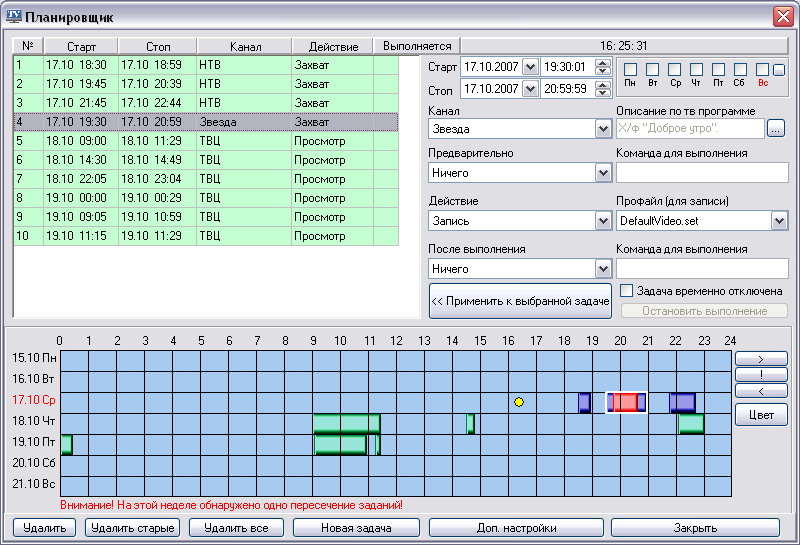This screenshot has height=545, width=800.
Task: Open the TV program description browse button
Action: [777, 129]
